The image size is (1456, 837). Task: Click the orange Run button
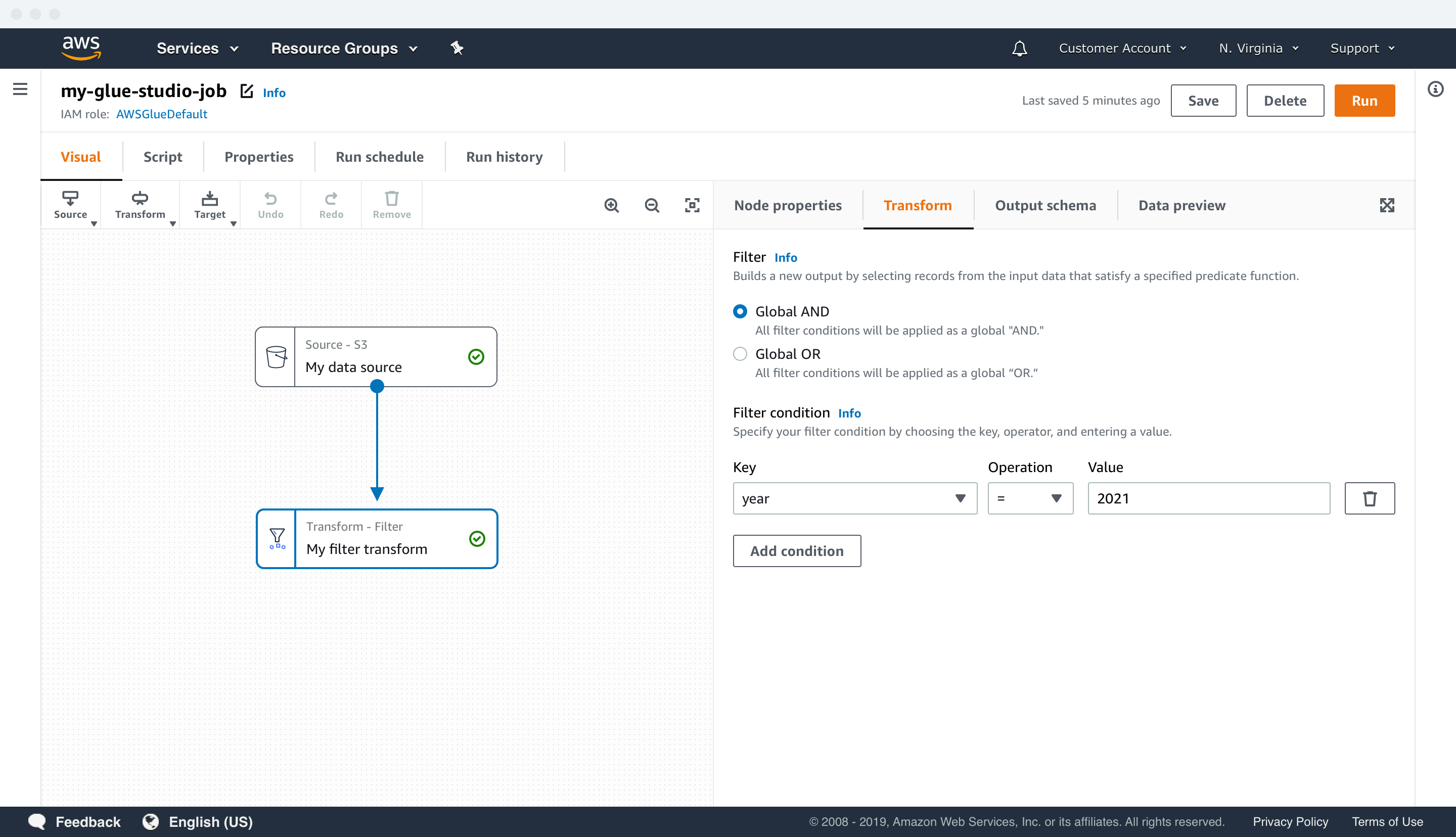click(x=1364, y=101)
